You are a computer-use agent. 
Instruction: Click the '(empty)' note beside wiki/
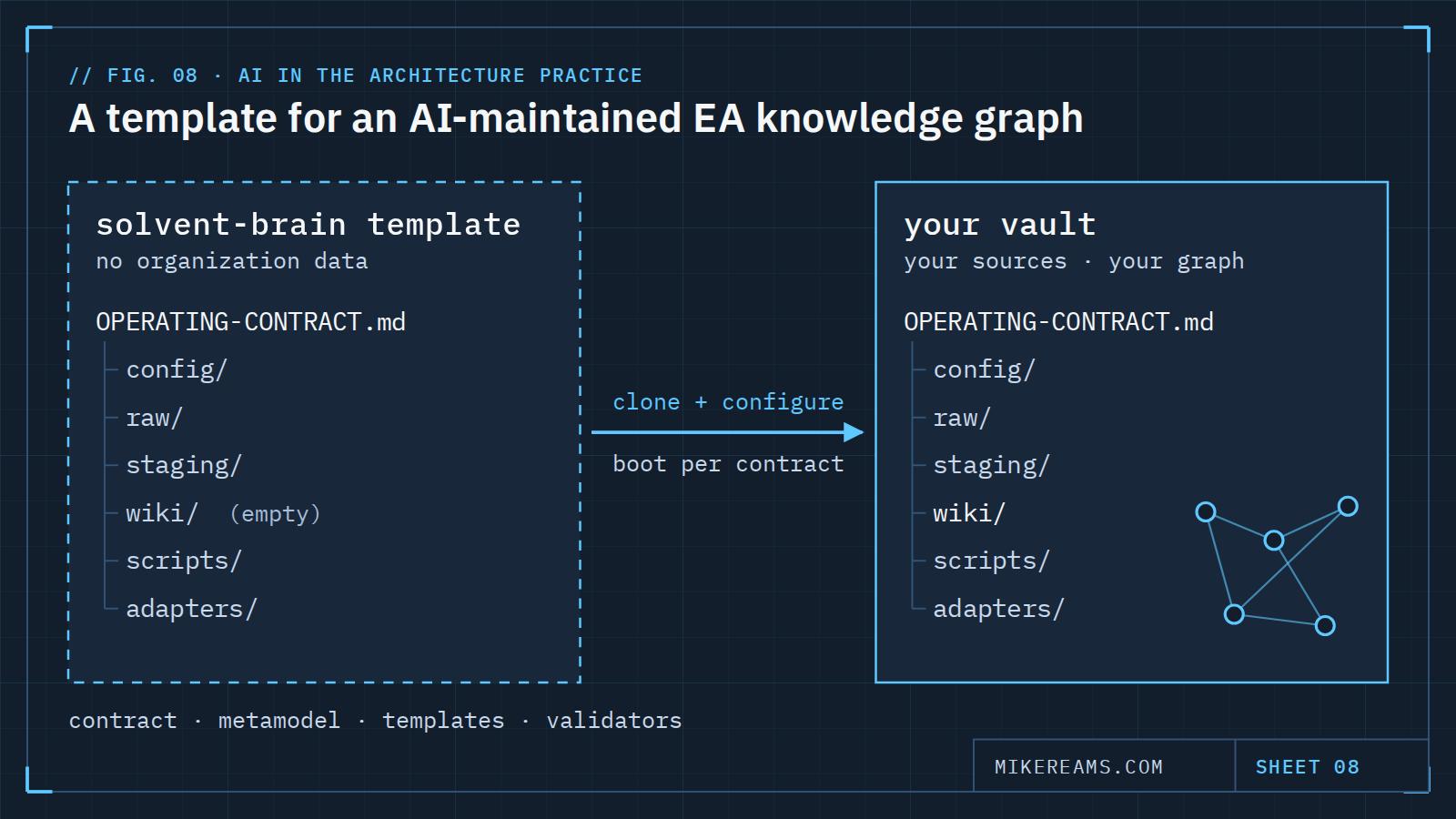coord(275,514)
